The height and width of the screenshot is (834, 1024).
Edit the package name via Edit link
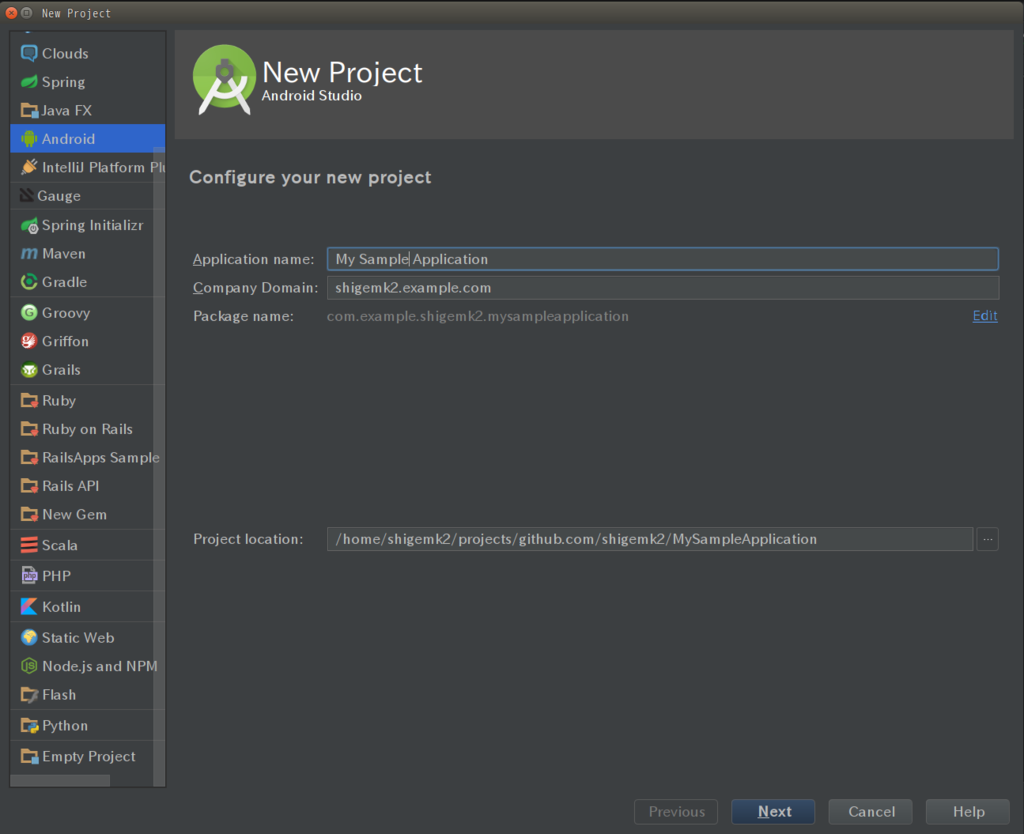point(985,316)
